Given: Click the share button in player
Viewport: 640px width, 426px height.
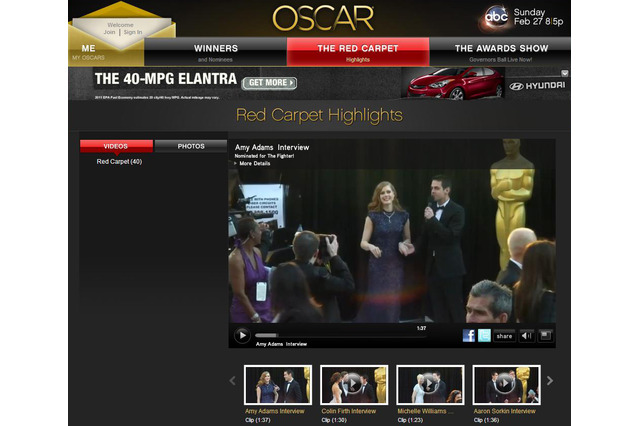Looking at the screenshot, I should point(504,336).
